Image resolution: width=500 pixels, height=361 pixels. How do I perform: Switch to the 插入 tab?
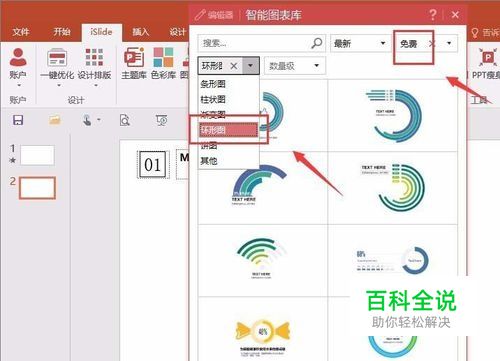click(141, 32)
